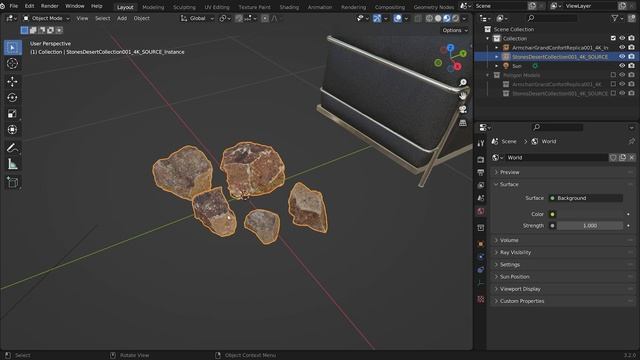Hide selected StonesDesertCollection001_4K_SOURCE instance

(x=622, y=57)
